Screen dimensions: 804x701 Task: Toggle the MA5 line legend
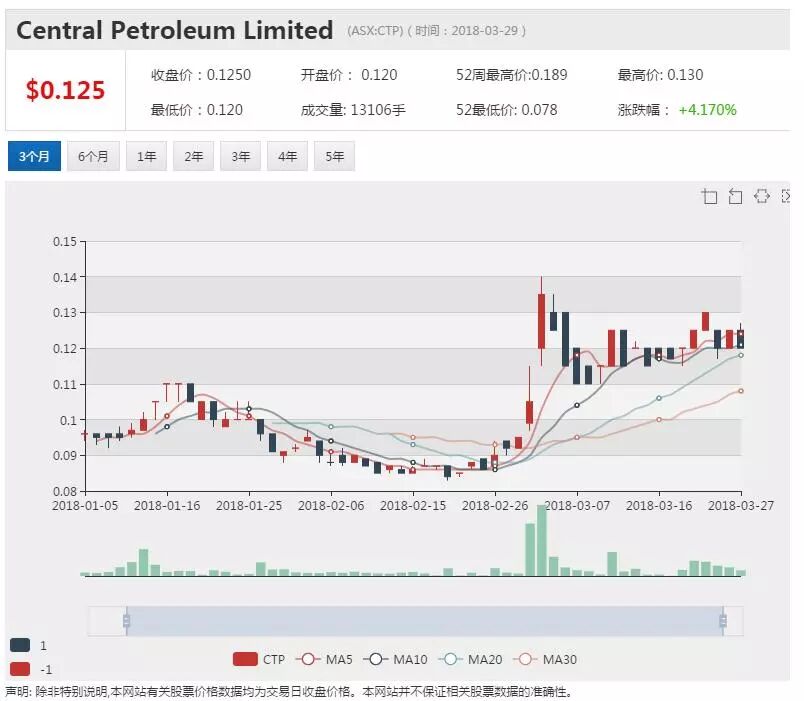[324, 659]
